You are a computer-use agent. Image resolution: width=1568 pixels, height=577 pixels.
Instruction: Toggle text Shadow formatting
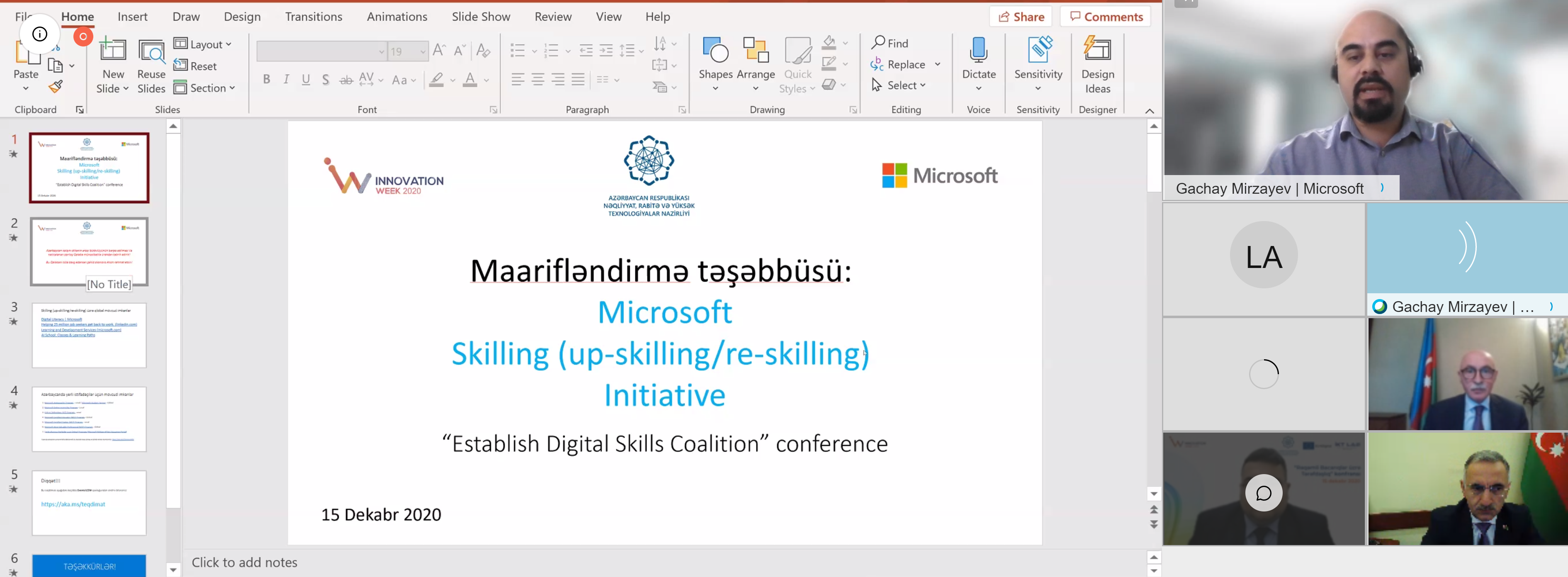326,80
